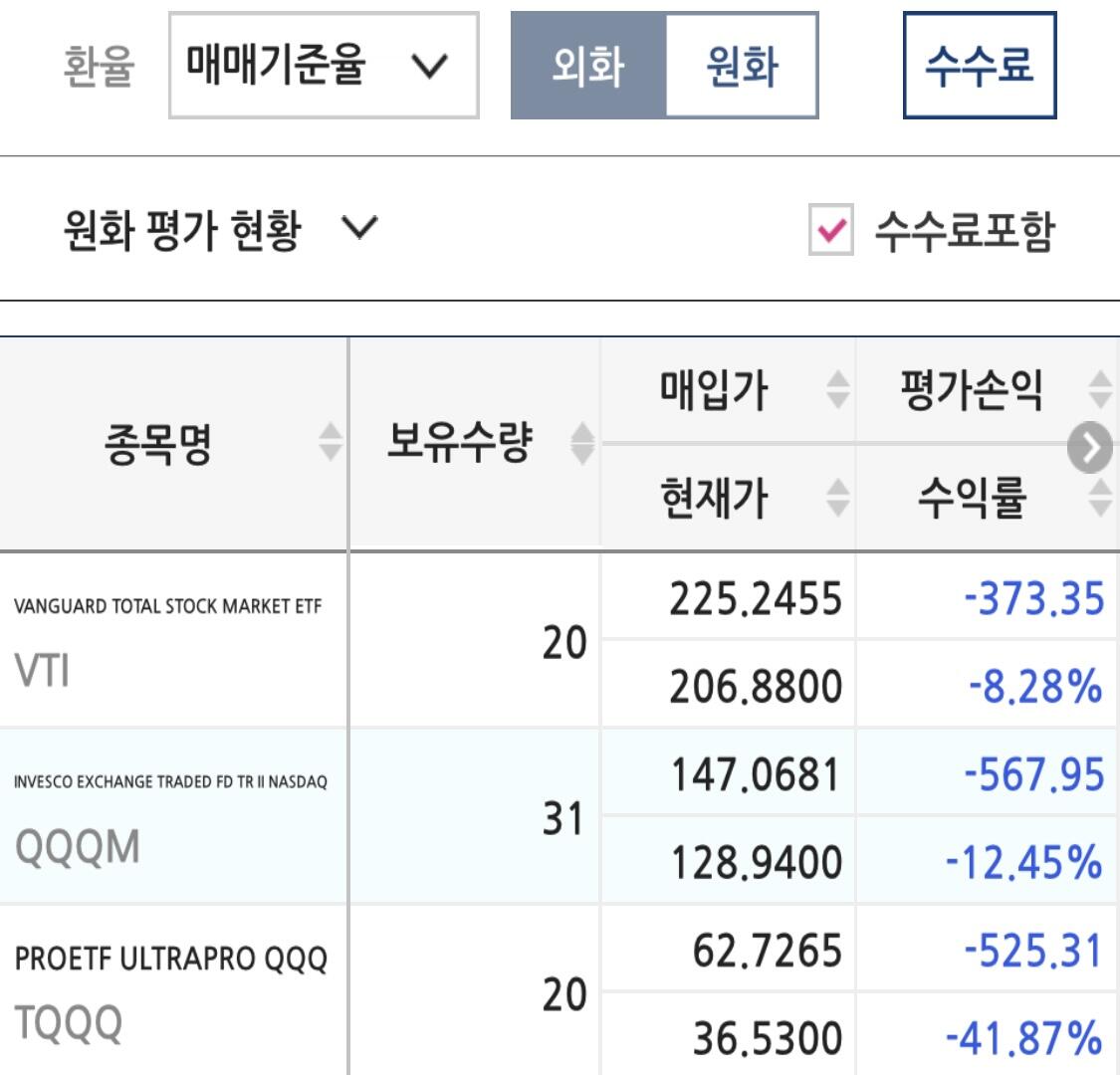Click VTI return rate -8.28%
Screen dimensions: 1120x1075
[1035, 687]
